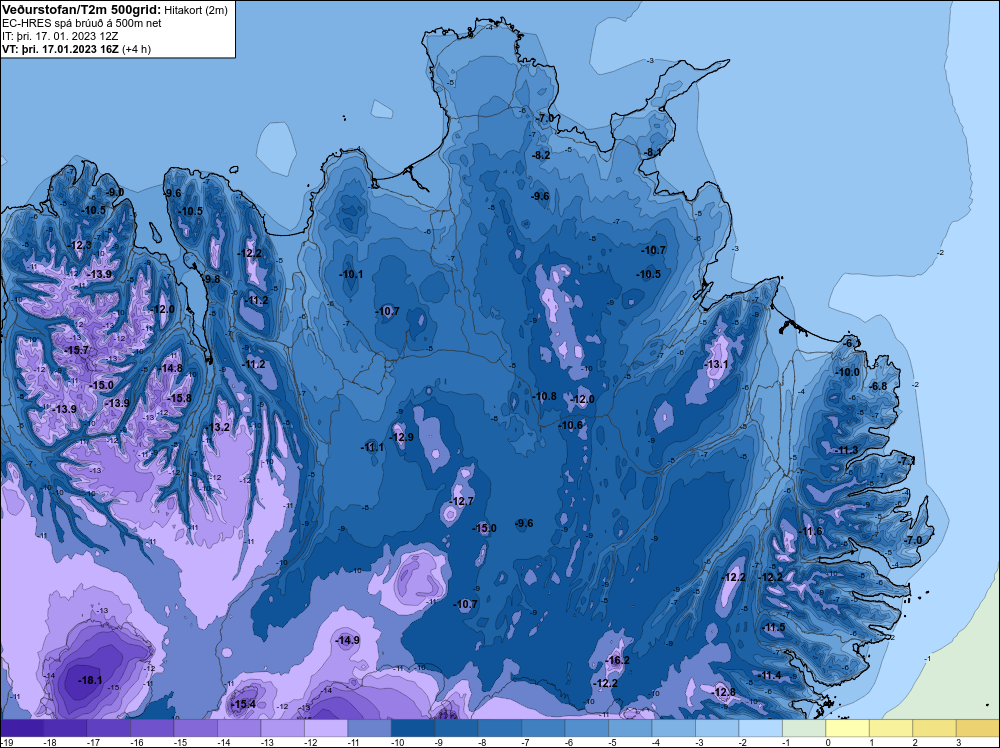Click the -9.0 temperature value
Viewport: 1000px width, 748px height.
pyautogui.click(x=115, y=193)
